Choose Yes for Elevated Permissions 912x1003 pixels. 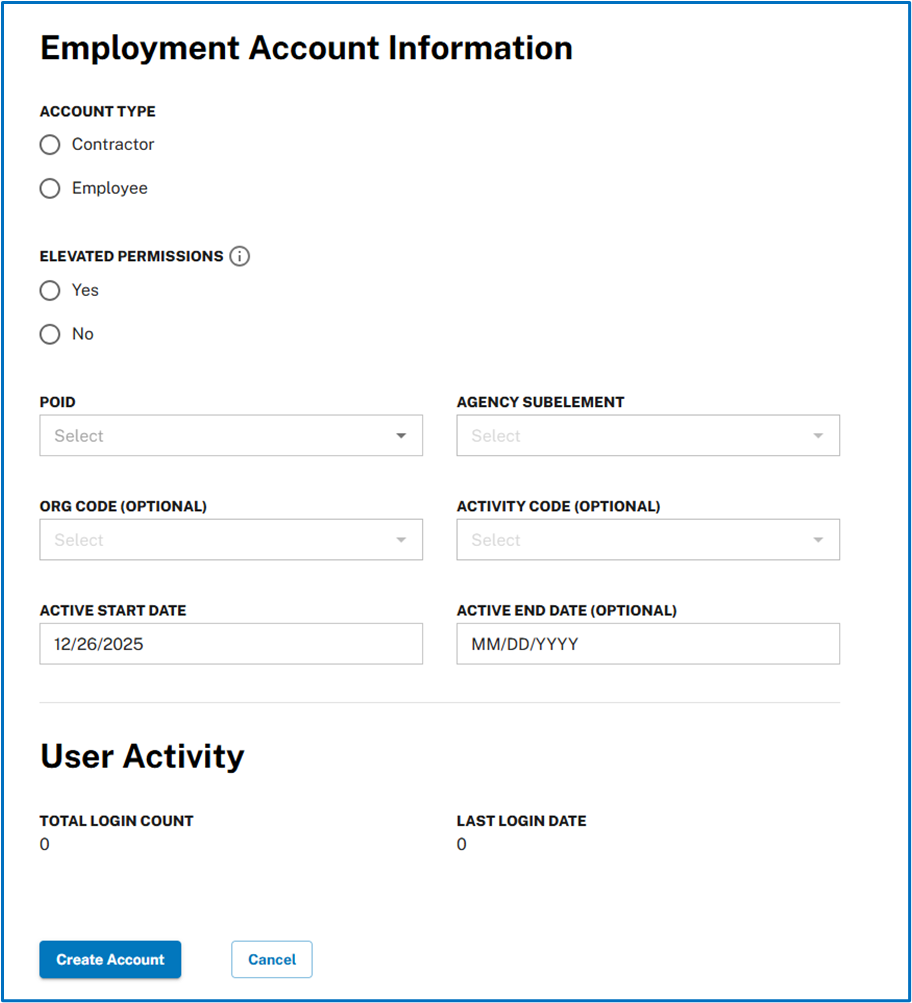click(x=49, y=290)
